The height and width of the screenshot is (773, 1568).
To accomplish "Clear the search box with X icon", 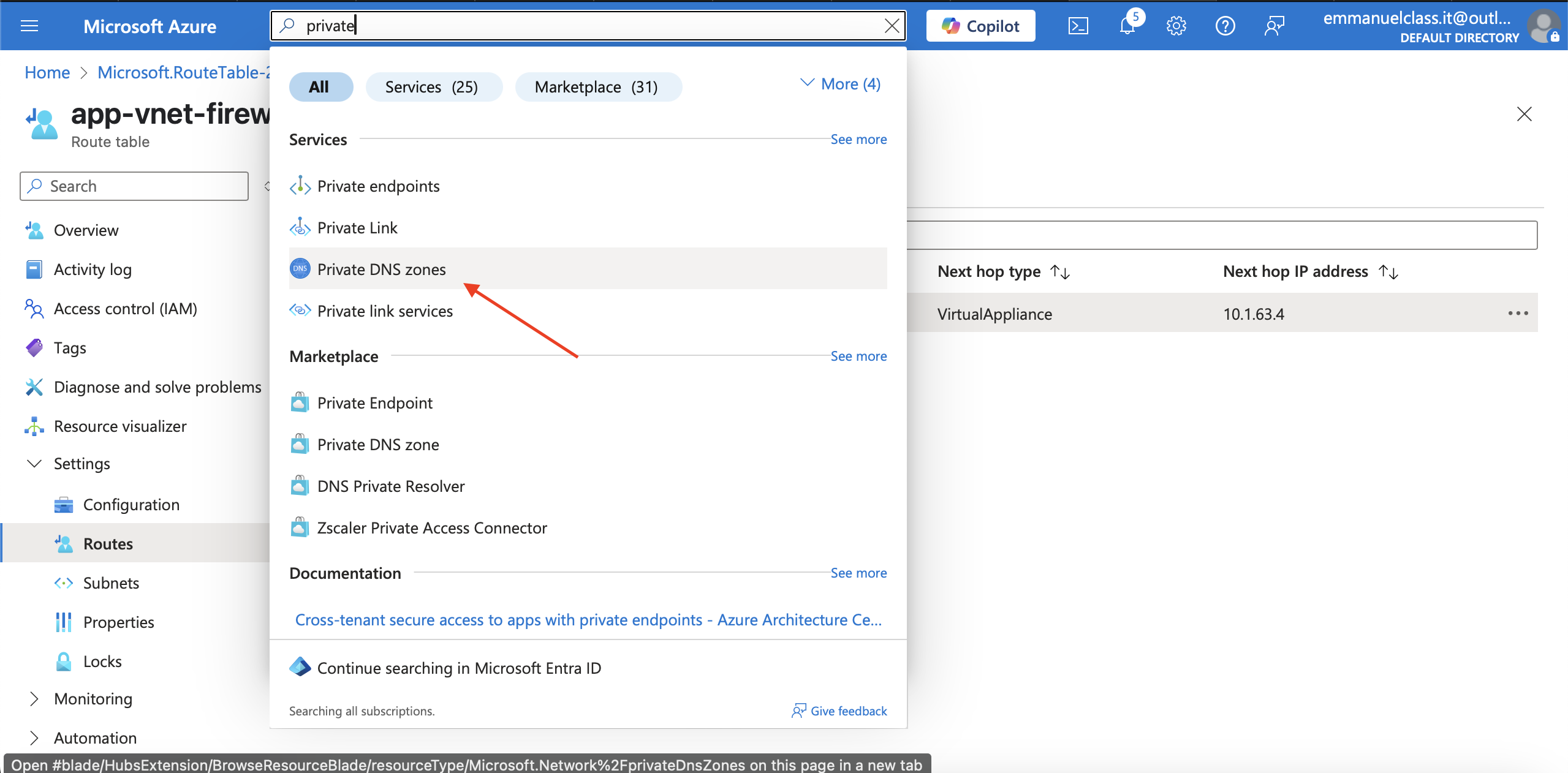I will pyautogui.click(x=892, y=26).
